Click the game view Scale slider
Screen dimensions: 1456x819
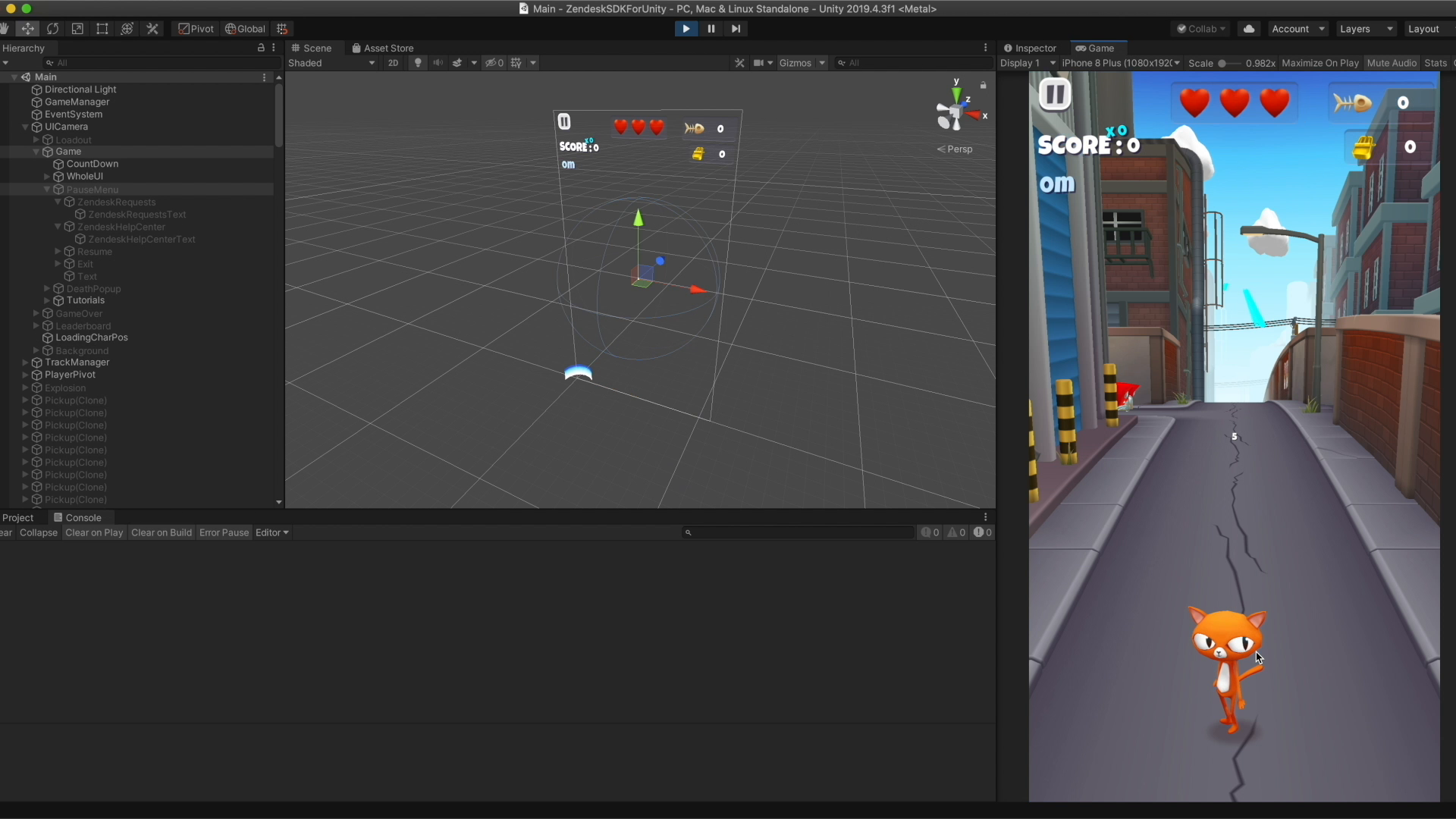coord(1229,63)
